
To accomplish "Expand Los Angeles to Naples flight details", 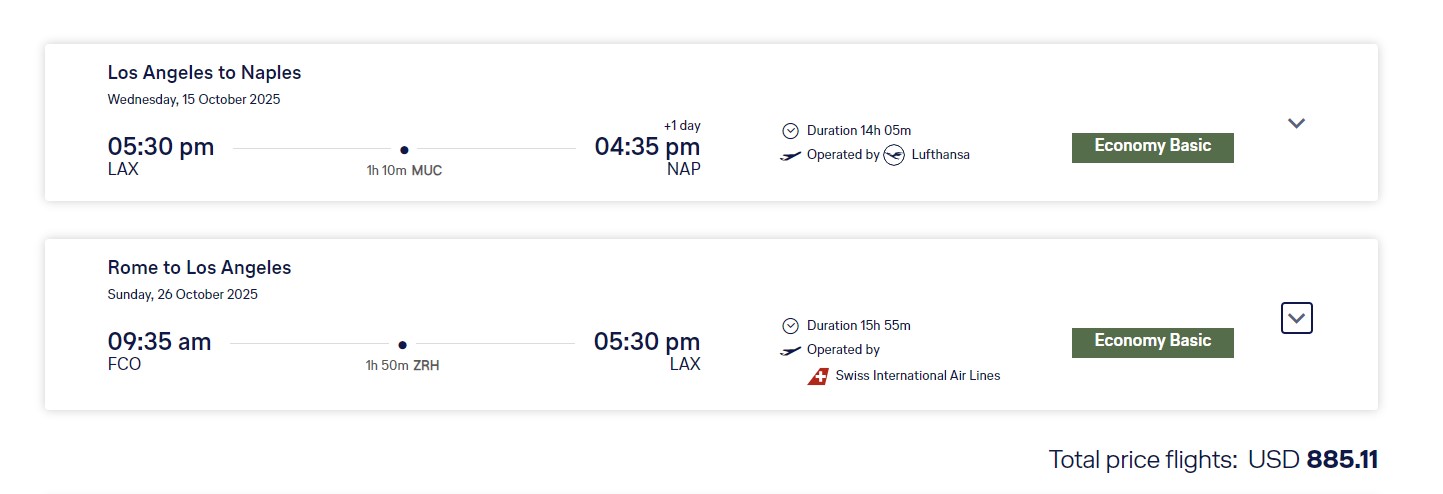I will pyautogui.click(x=1296, y=124).
